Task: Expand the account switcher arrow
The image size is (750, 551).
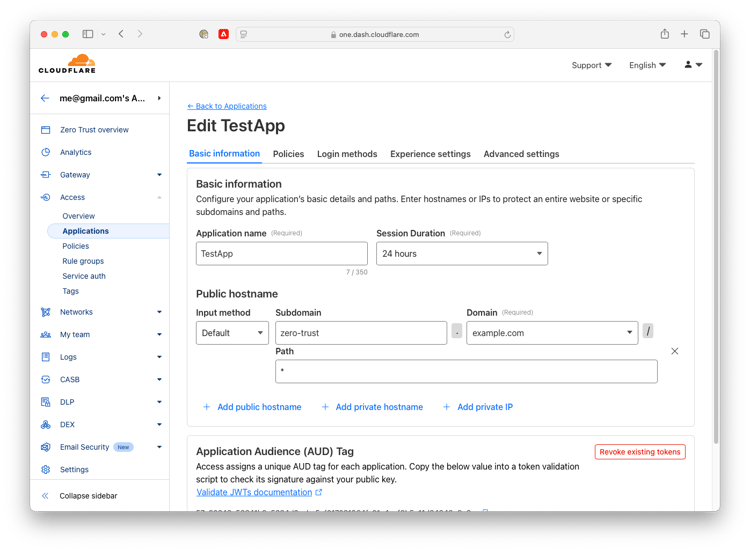Action: tap(159, 98)
